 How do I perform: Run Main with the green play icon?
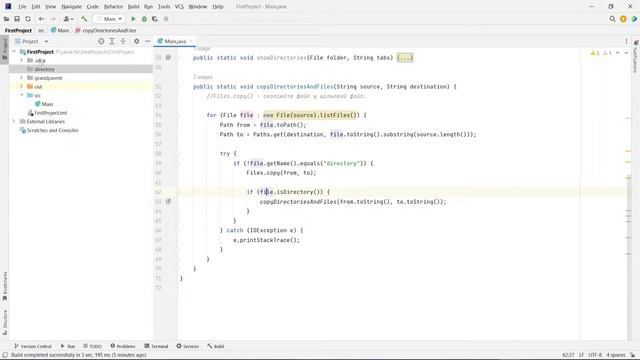click(133, 19)
